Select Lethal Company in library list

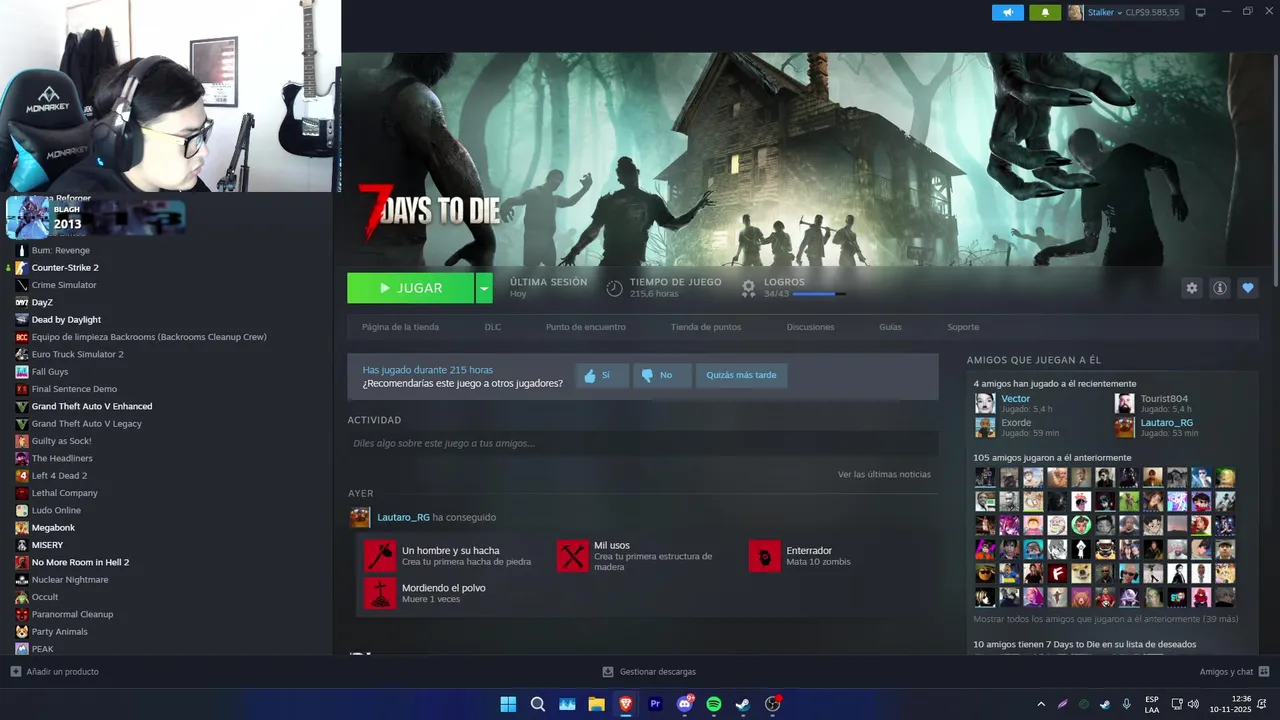tap(64, 493)
